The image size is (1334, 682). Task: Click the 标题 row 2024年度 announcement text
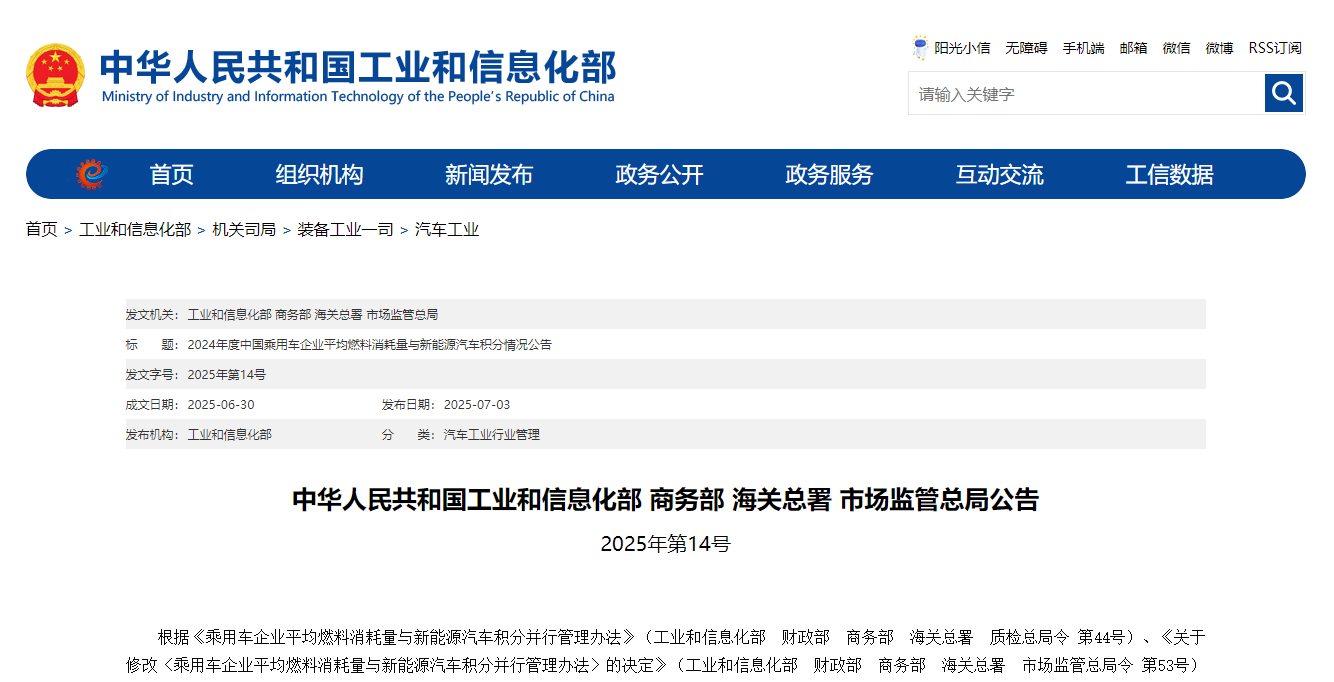coord(370,344)
